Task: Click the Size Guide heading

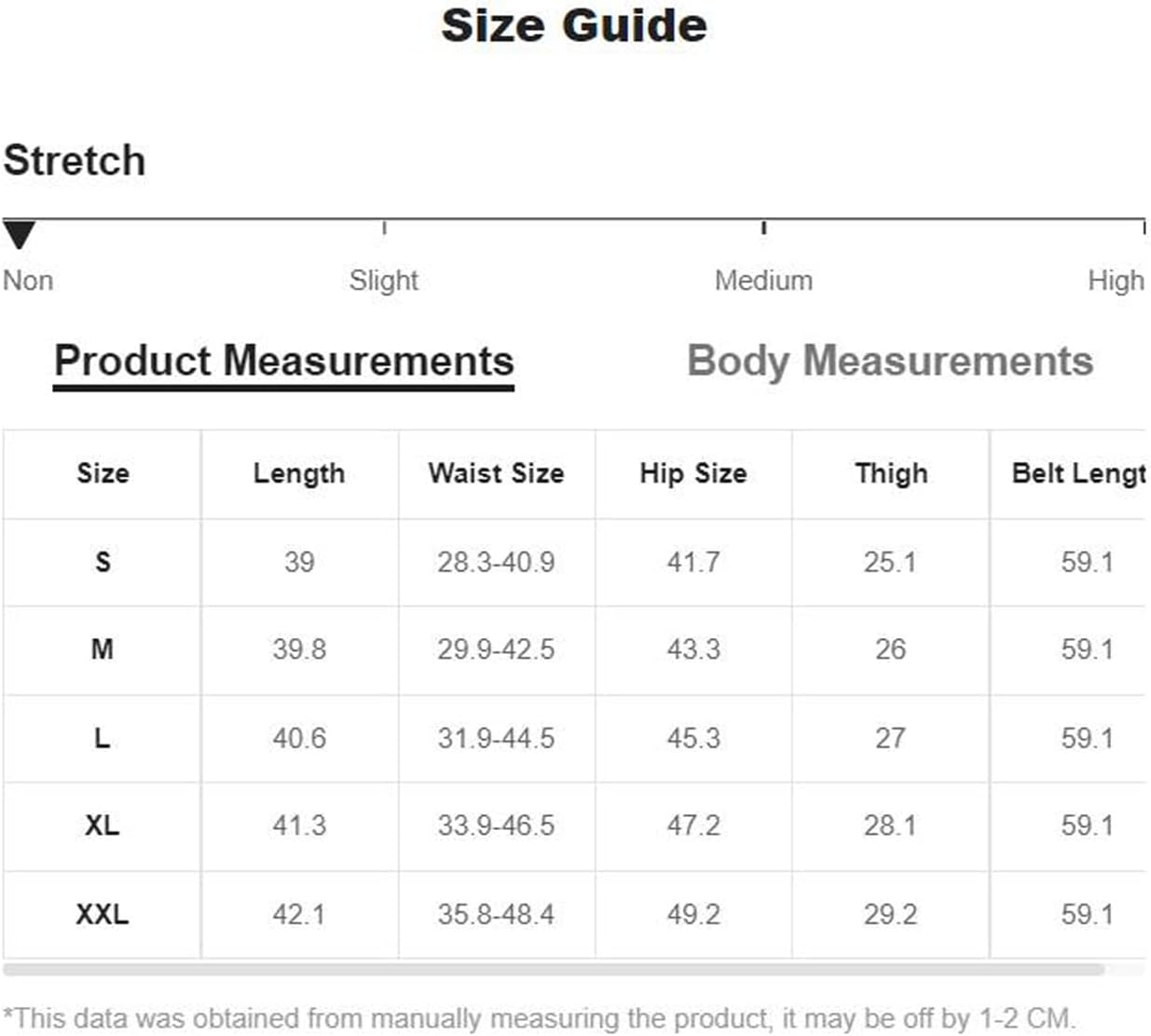Action: click(574, 25)
